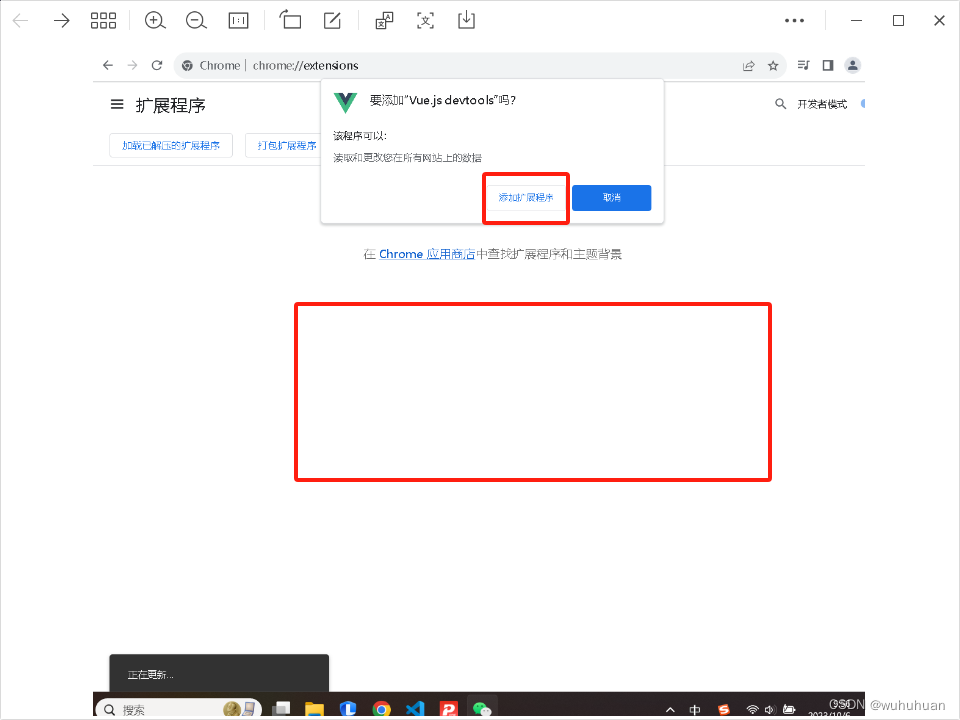Click the volume speaker tray icon
Viewport: 960px width, 720px height.
tap(770, 710)
